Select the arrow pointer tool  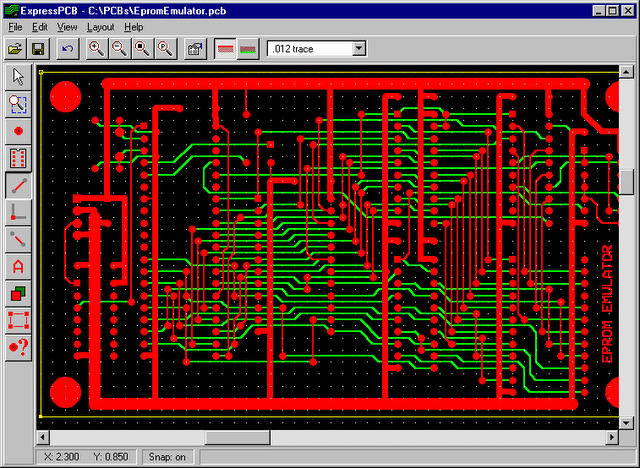(x=18, y=77)
